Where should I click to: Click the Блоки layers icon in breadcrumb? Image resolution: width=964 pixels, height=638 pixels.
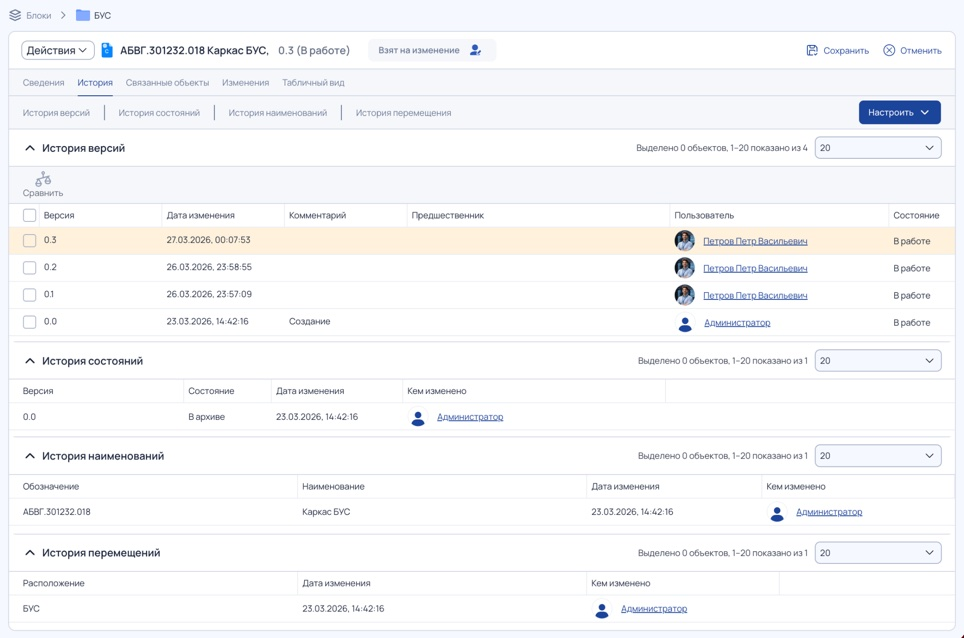[x=15, y=15]
